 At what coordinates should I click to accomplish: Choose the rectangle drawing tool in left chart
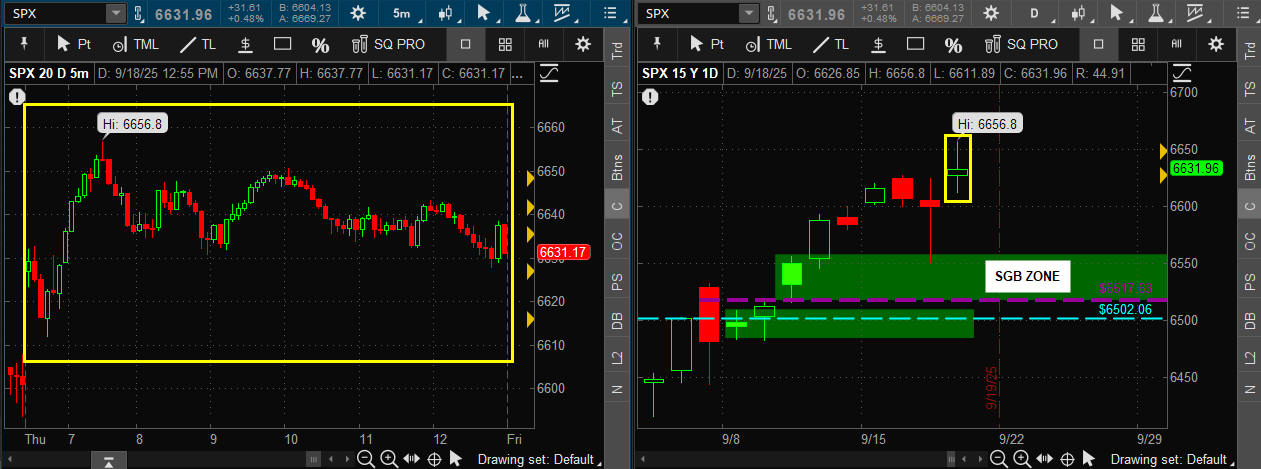click(x=282, y=45)
